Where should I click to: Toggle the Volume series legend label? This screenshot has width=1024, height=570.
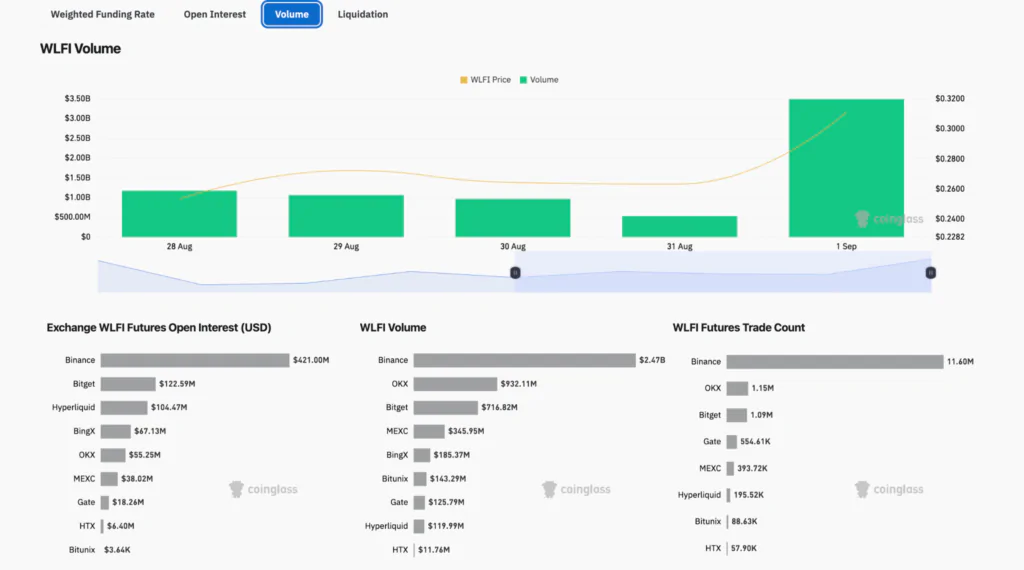click(x=544, y=80)
